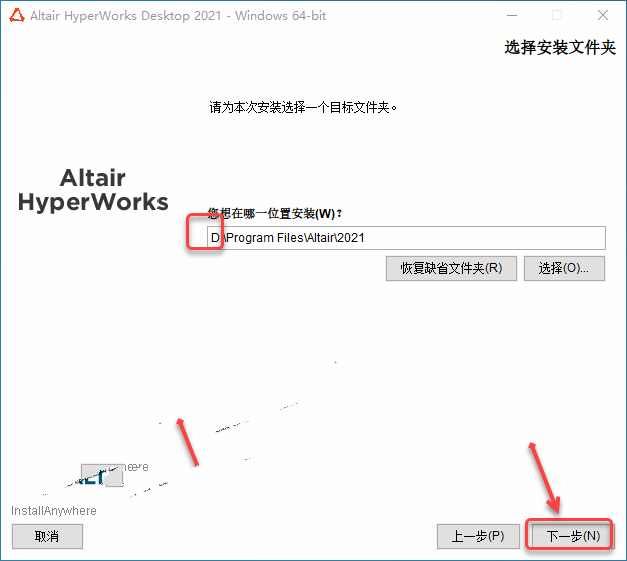Minimize the installer window
627x561 pixels.
click(x=512, y=16)
